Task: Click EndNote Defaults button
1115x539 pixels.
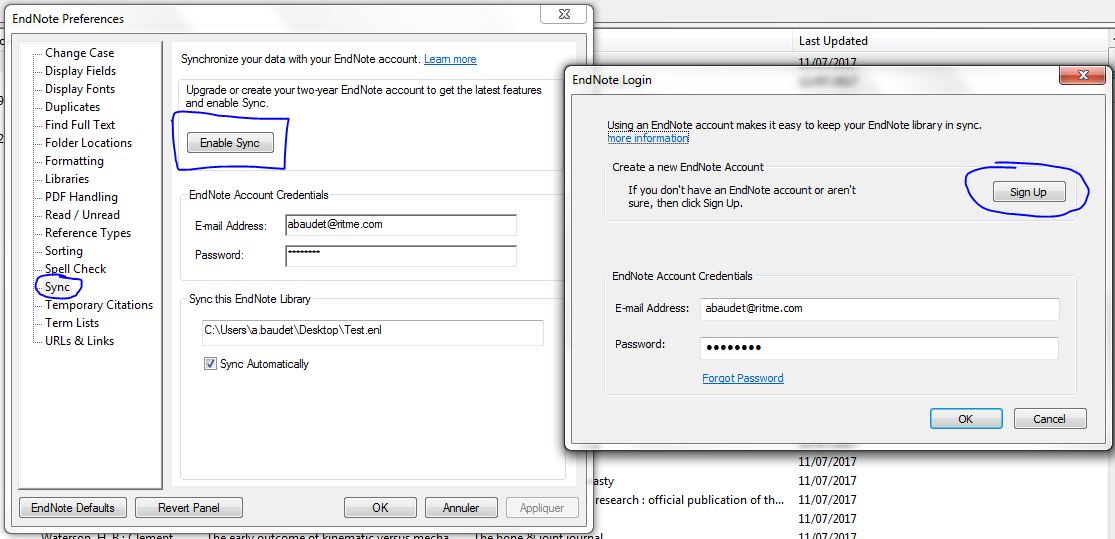Action: click(x=73, y=508)
